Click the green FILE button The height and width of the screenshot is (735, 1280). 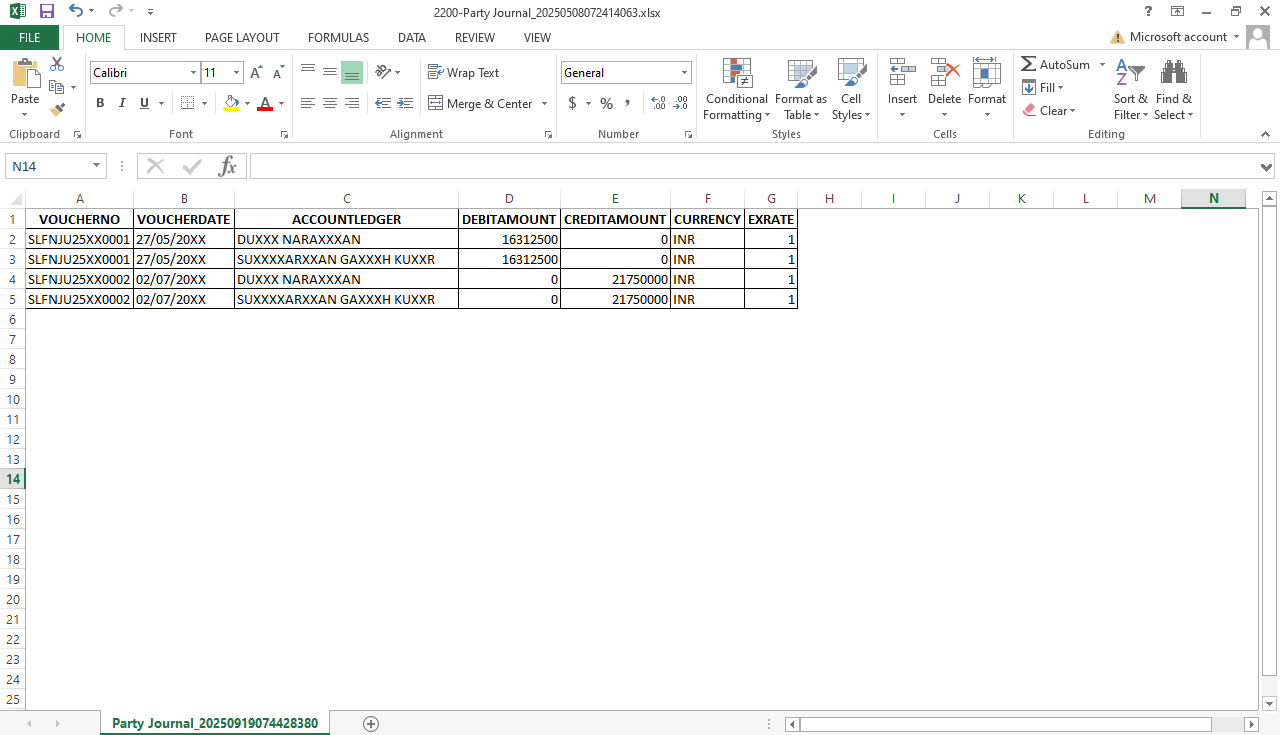30,38
